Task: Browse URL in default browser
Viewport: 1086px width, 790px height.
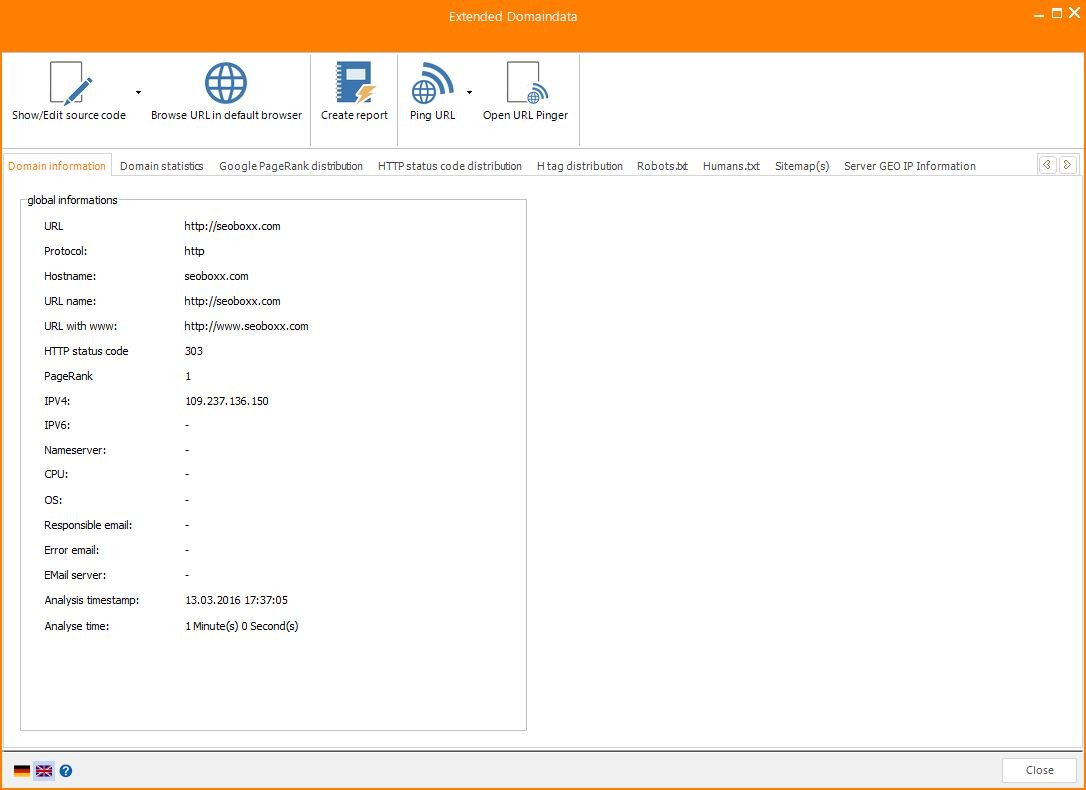Action: coord(226,91)
